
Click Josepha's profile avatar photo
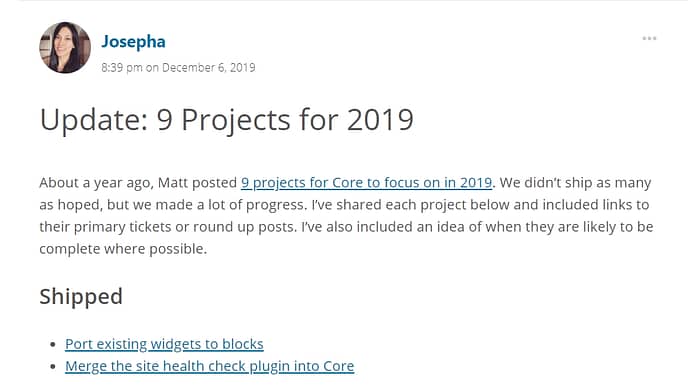(65, 47)
